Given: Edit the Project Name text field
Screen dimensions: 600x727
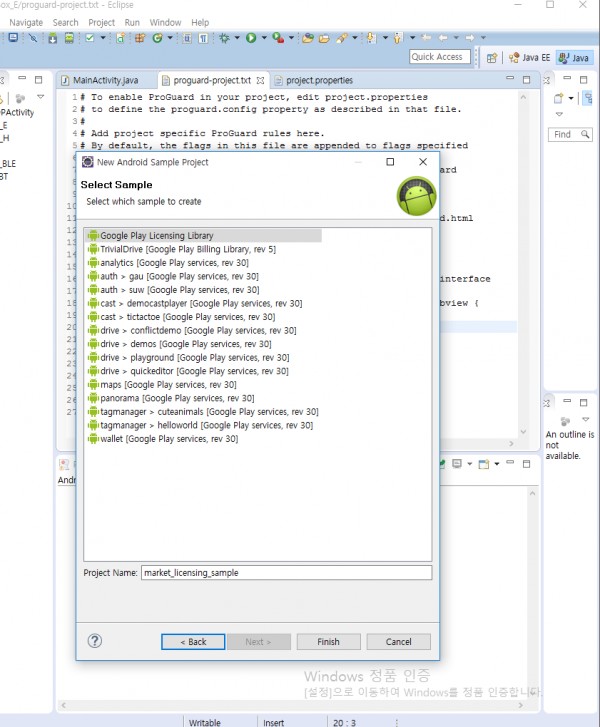Looking at the screenshot, I should click(x=286, y=573).
